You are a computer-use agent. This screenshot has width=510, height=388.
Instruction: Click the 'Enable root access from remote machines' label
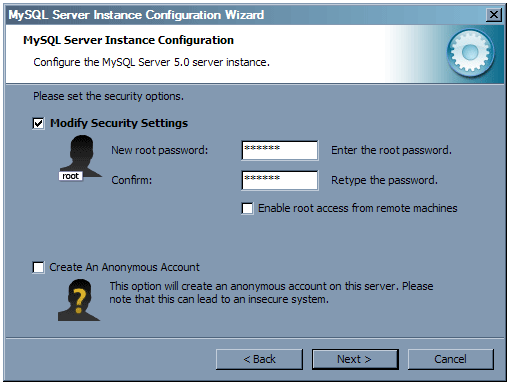(x=358, y=208)
